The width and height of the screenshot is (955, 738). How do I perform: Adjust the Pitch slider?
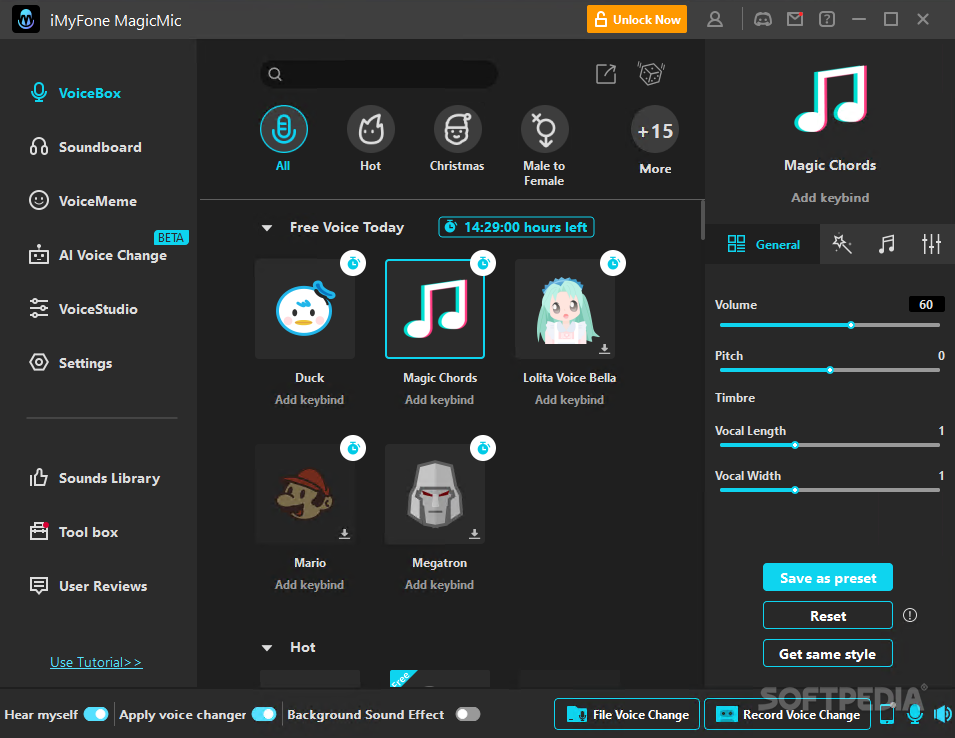pyautogui.click(x=830, y=370)
